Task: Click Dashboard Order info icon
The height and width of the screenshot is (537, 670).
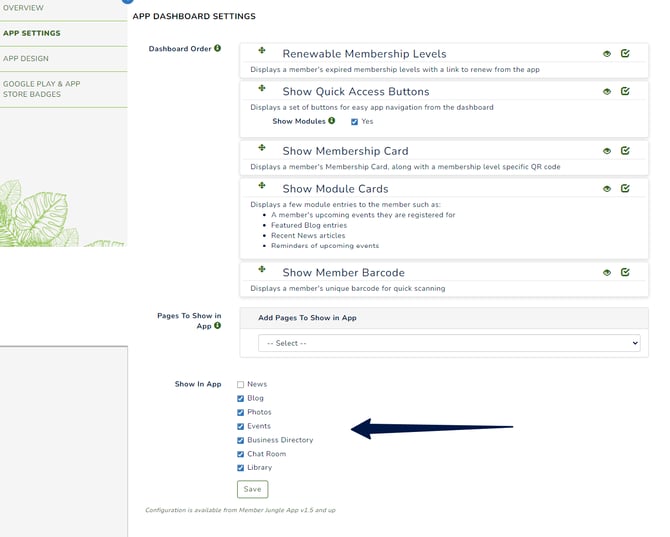Action: click(218, 48)
